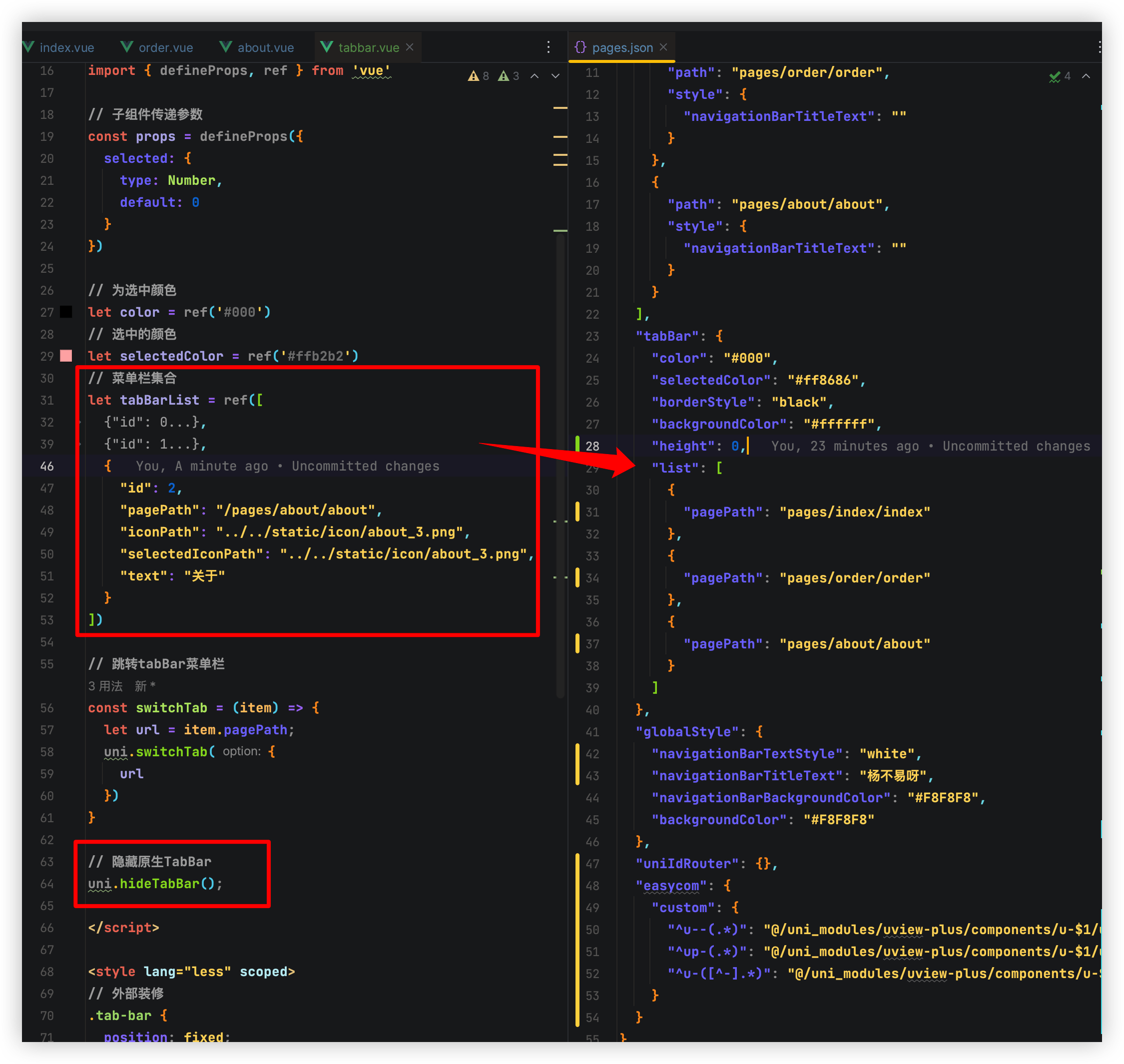Open pink color swatch for selectedColor

point(66,356)
